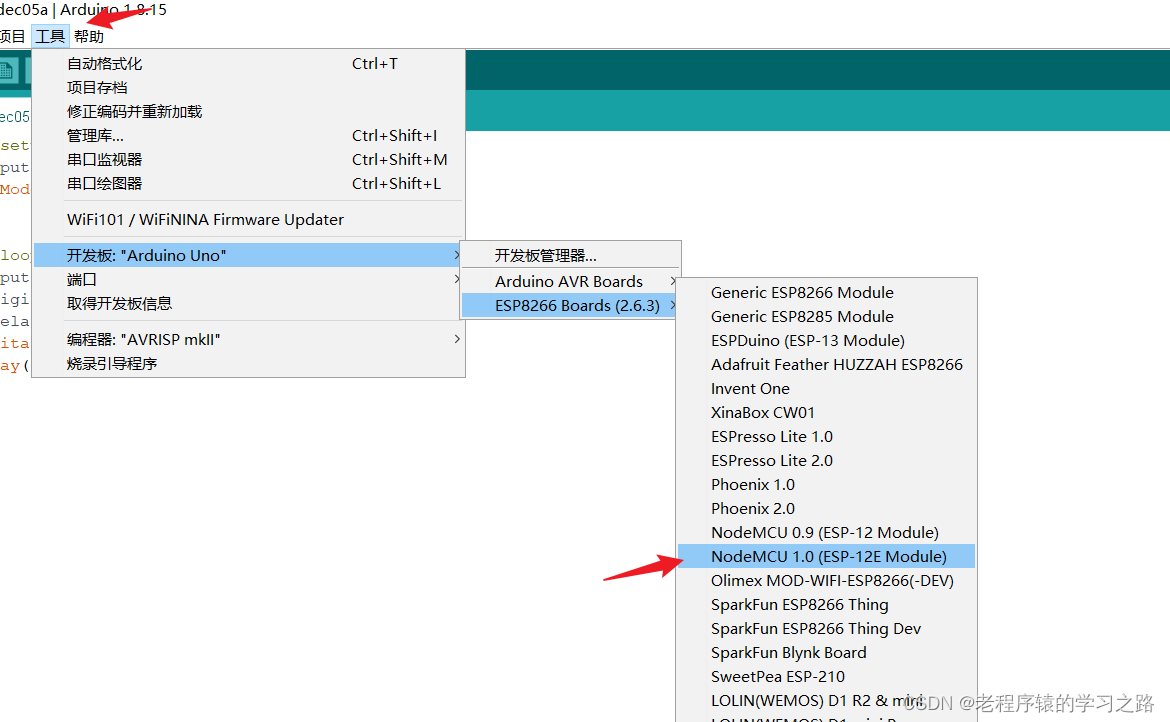This screenshot has height=722, width=1170.
Task: Open 管理库... library manager
Action: [249, 136]
